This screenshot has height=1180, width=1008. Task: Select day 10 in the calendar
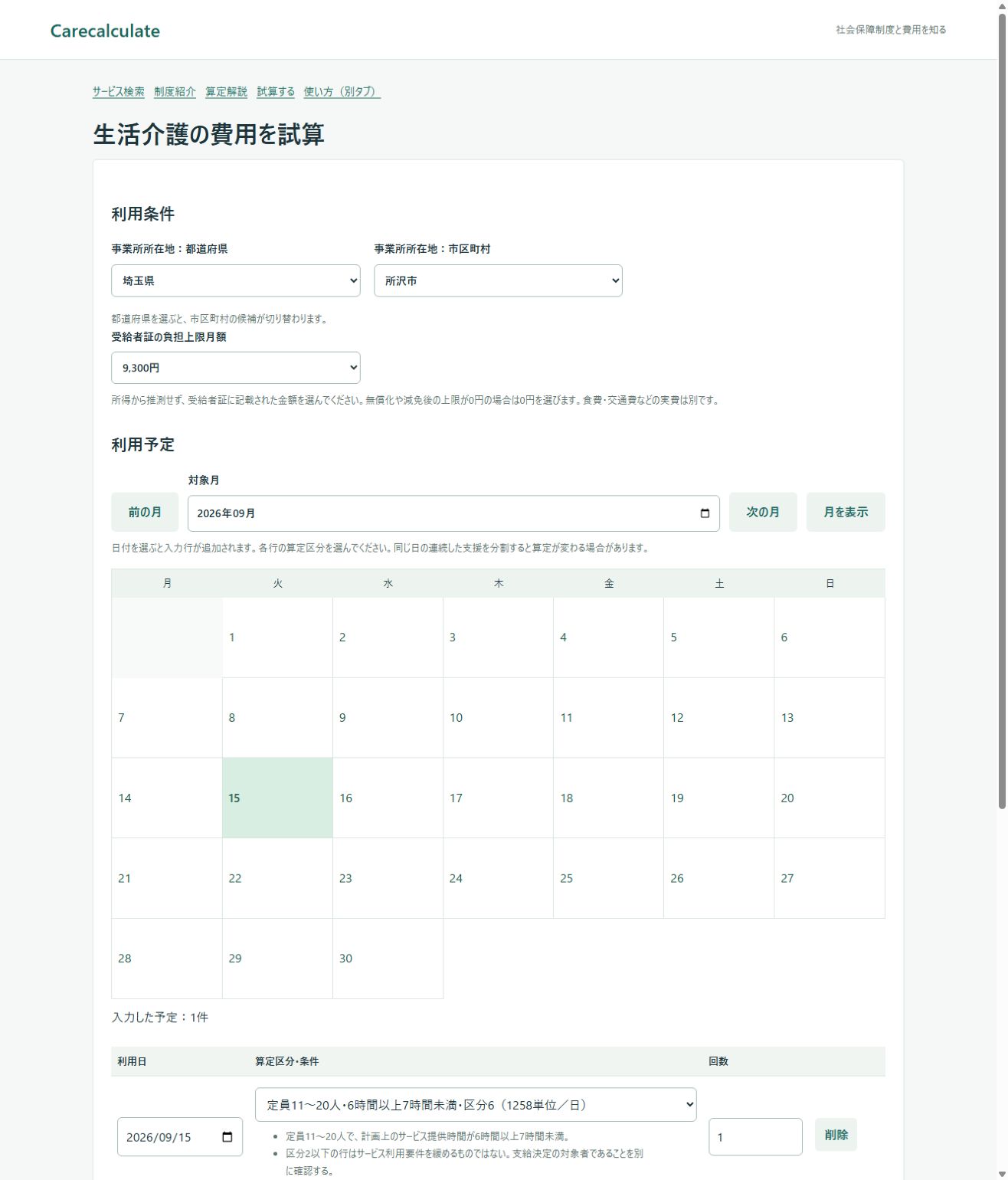[498, 718]
